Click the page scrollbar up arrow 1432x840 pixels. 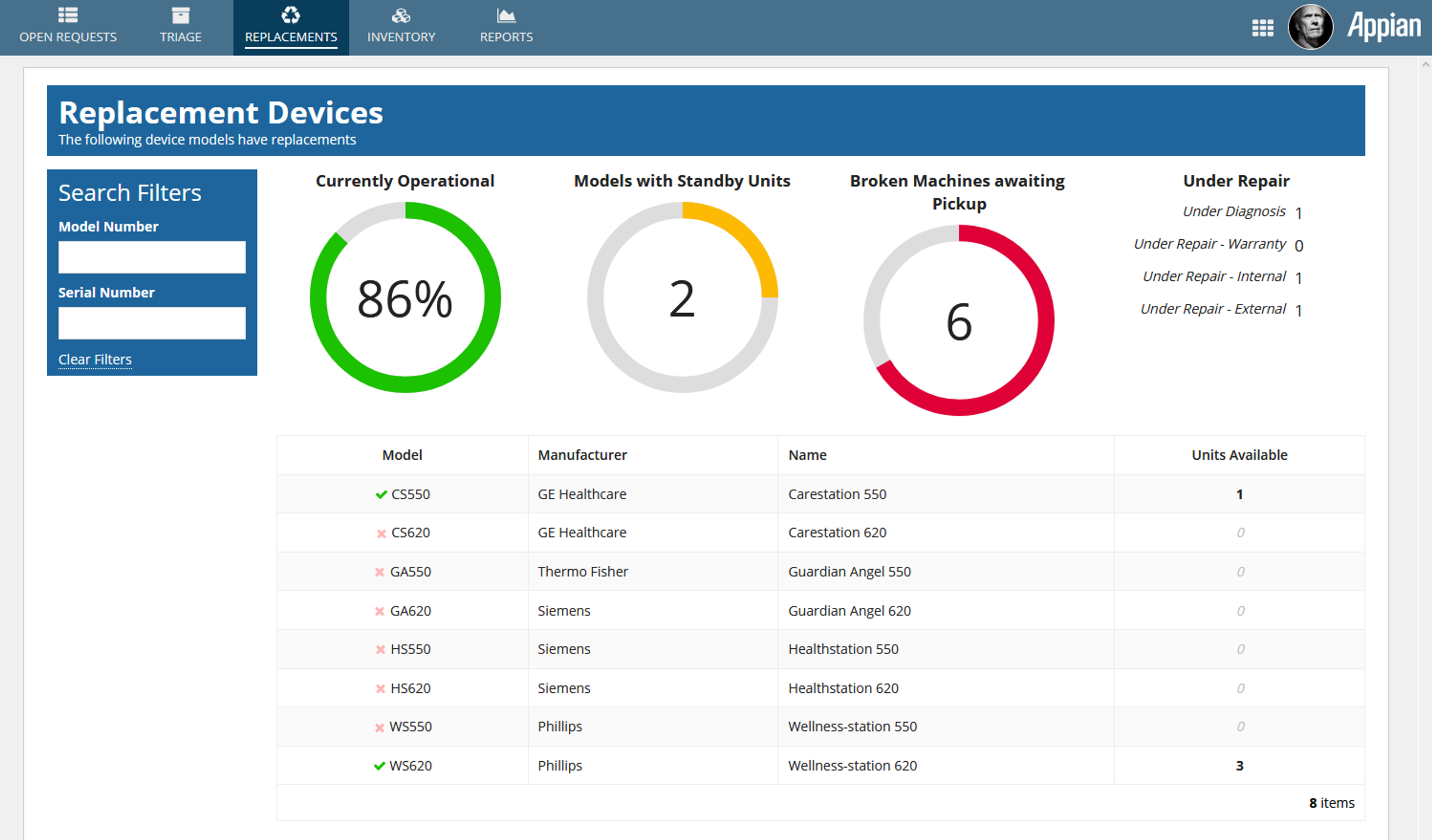coord(1426,65)
